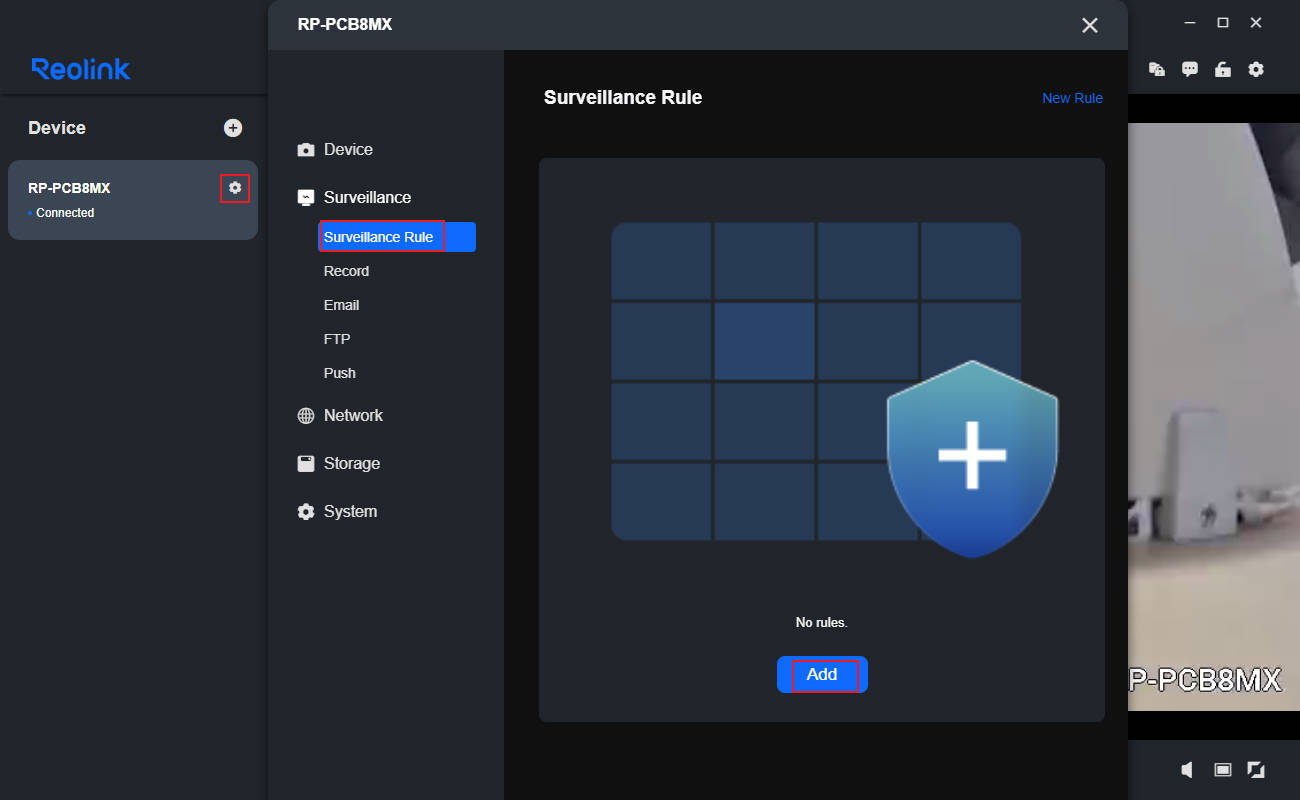
Task: Click the New Rule link
Action: (x=1072, y=98)
